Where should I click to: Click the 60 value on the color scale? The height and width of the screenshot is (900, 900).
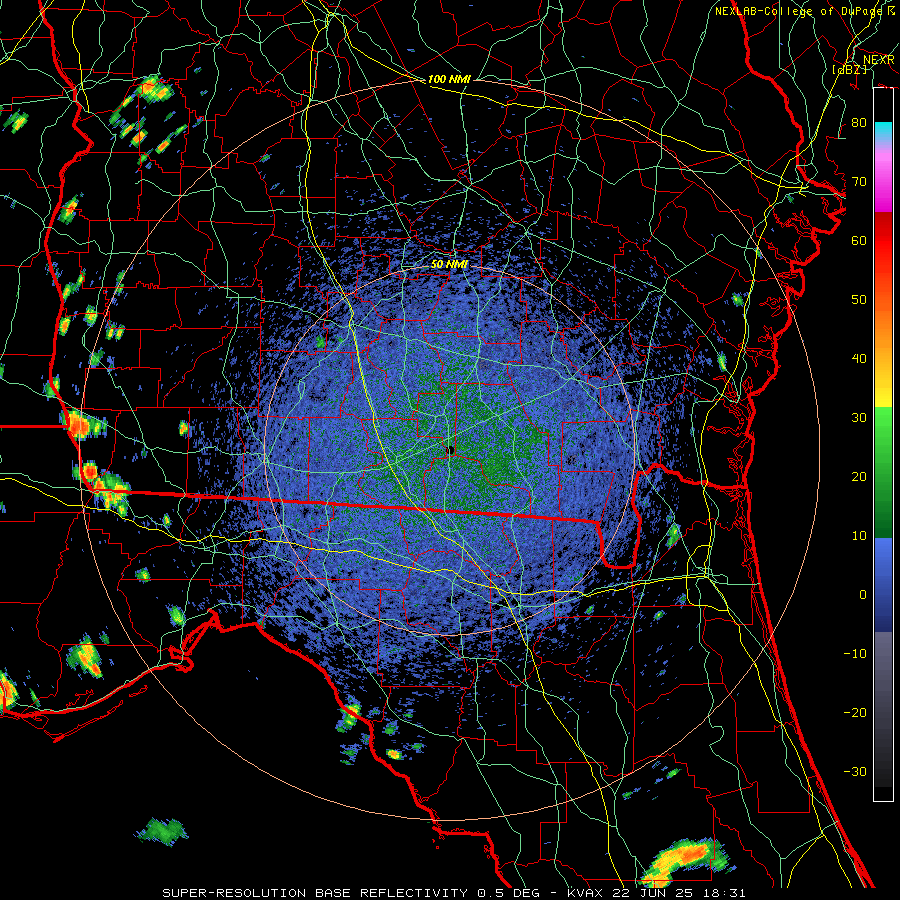859,240
